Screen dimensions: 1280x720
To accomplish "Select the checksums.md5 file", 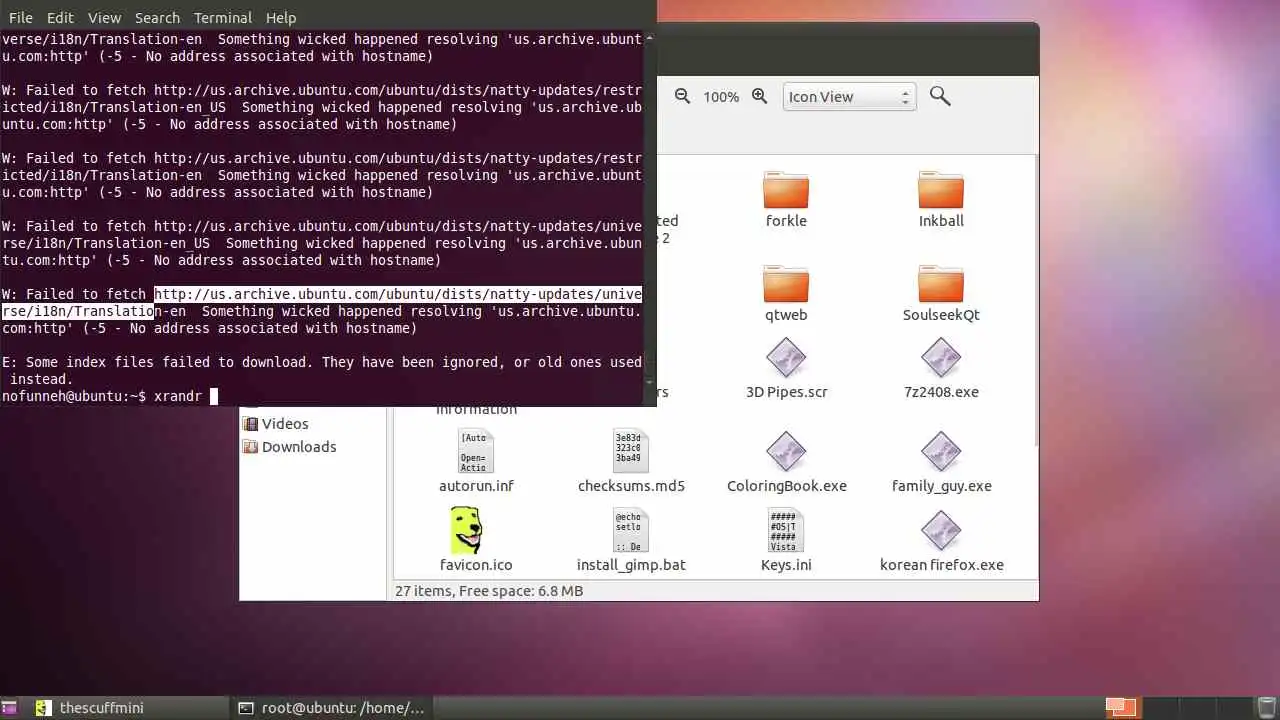I will (631, 462).
